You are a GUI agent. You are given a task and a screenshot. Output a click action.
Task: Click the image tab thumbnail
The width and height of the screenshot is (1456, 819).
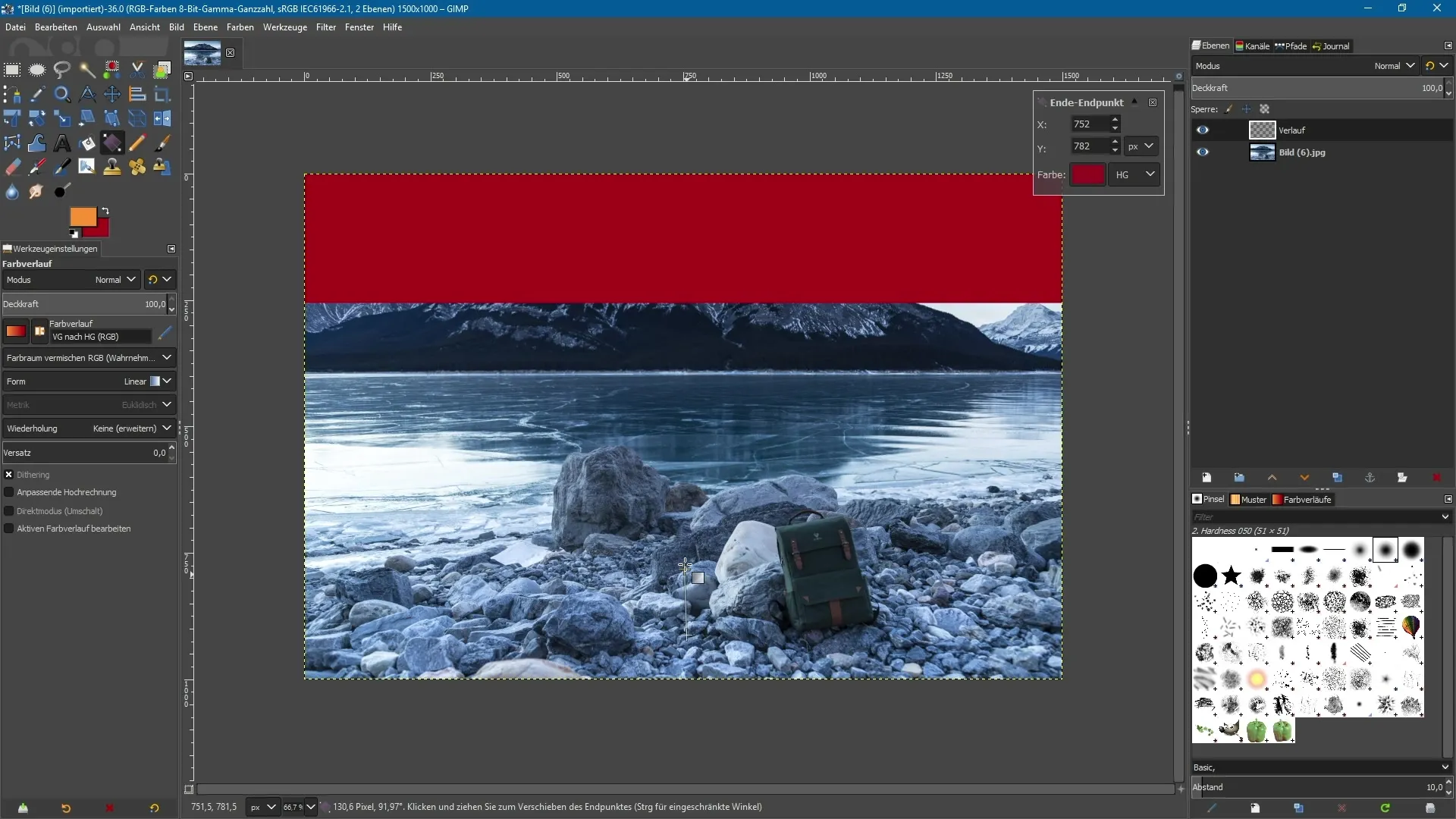(202, 53)
